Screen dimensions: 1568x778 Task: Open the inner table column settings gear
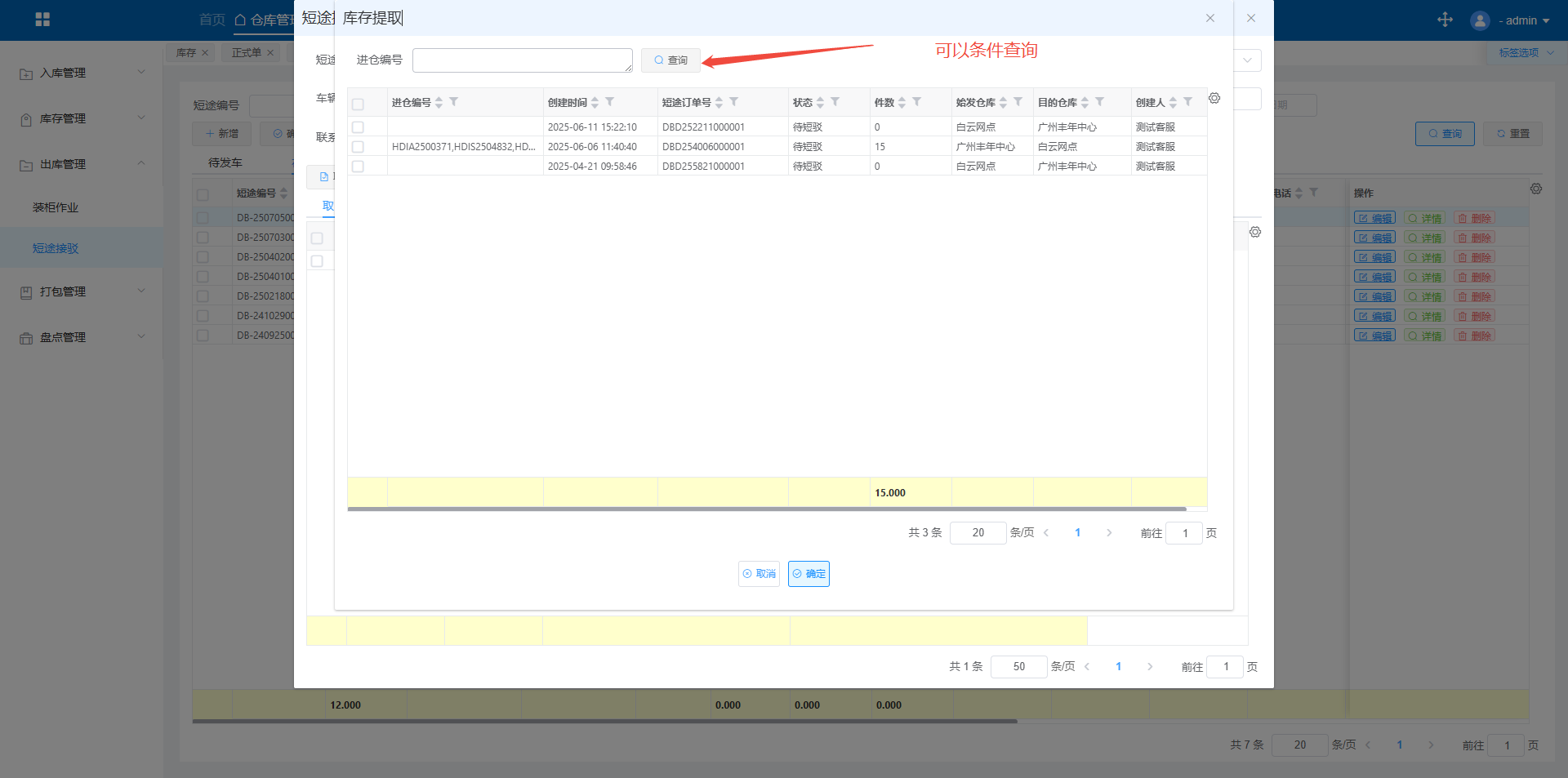point(1214,98)
